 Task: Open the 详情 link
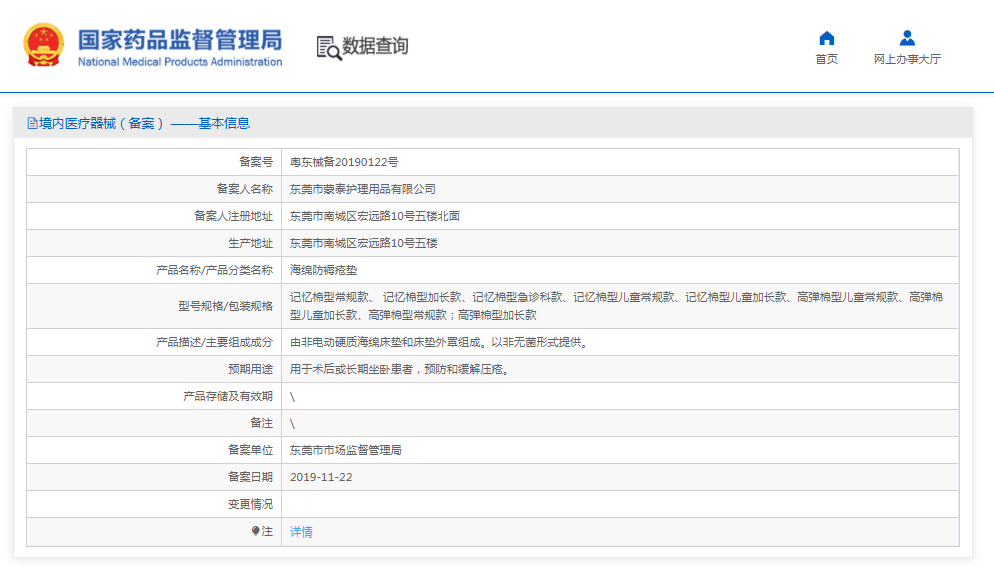301,532
